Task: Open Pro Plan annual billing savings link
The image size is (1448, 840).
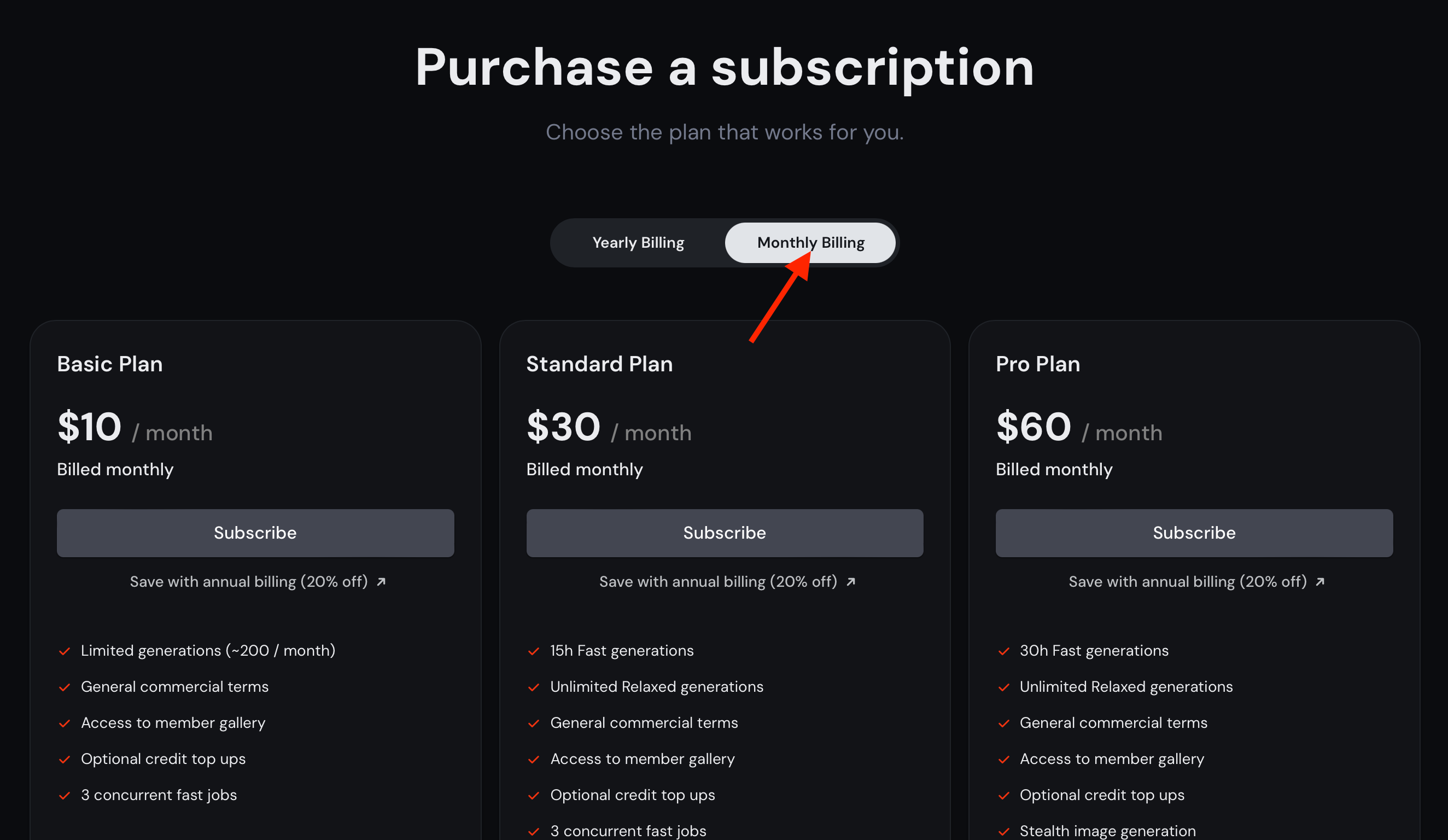Action: (x=1188, y=581)
